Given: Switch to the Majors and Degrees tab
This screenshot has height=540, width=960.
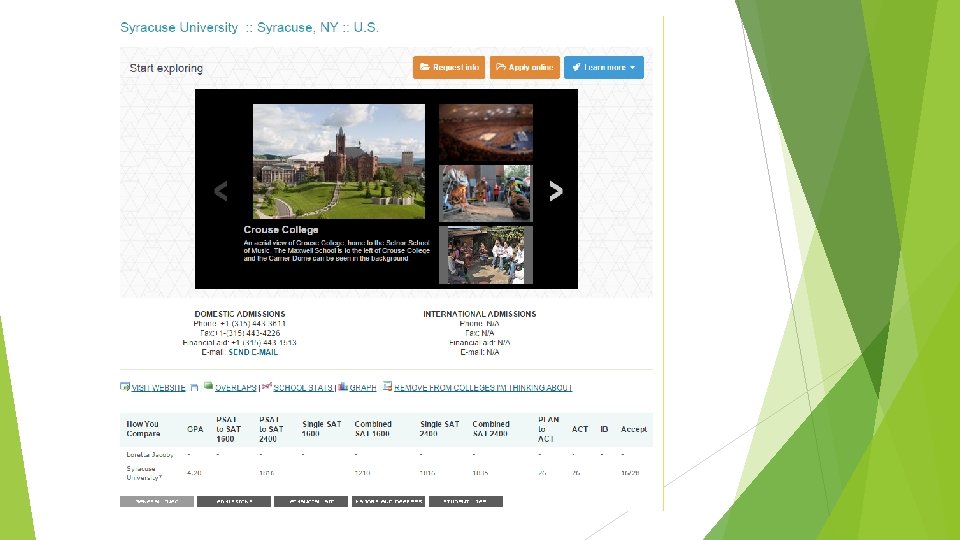Looking at the screenshot, I should (388, 501).
